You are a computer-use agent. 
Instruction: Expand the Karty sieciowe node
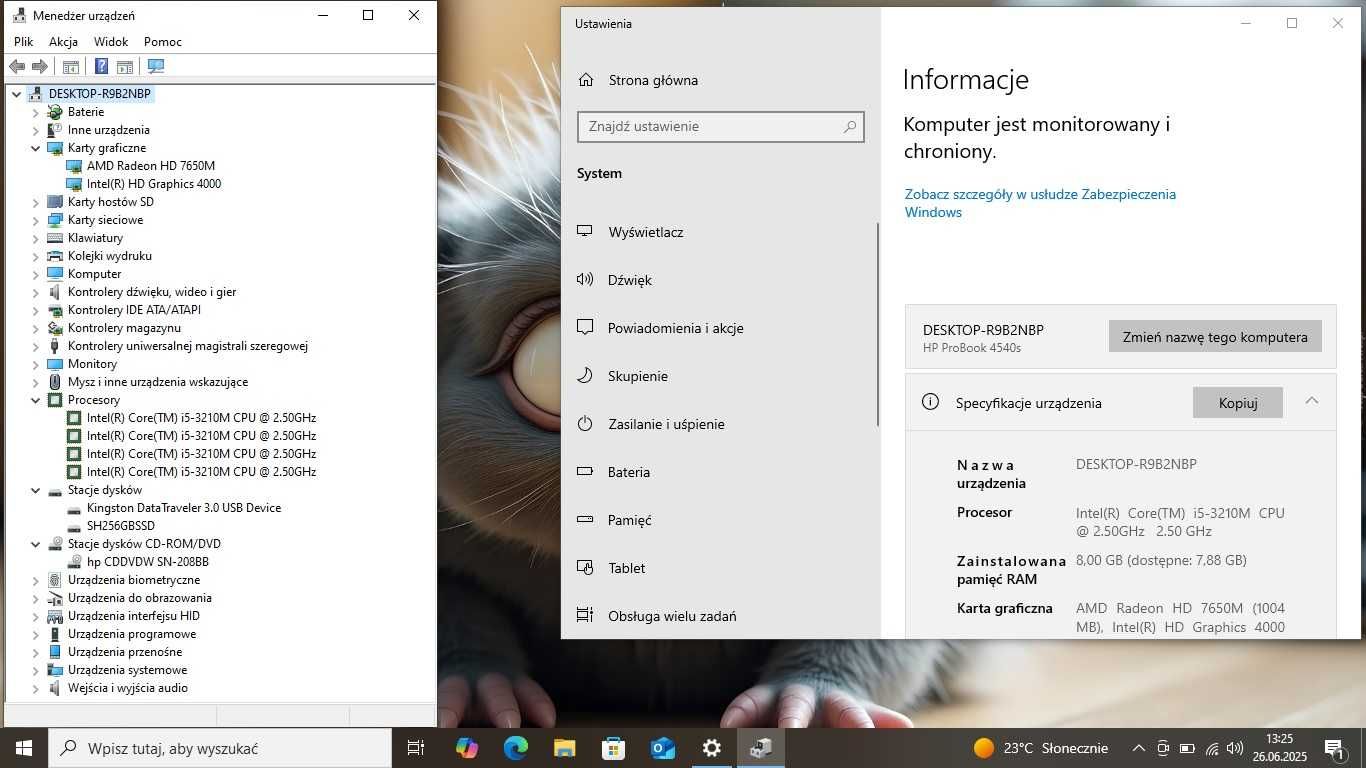[36, 220]
